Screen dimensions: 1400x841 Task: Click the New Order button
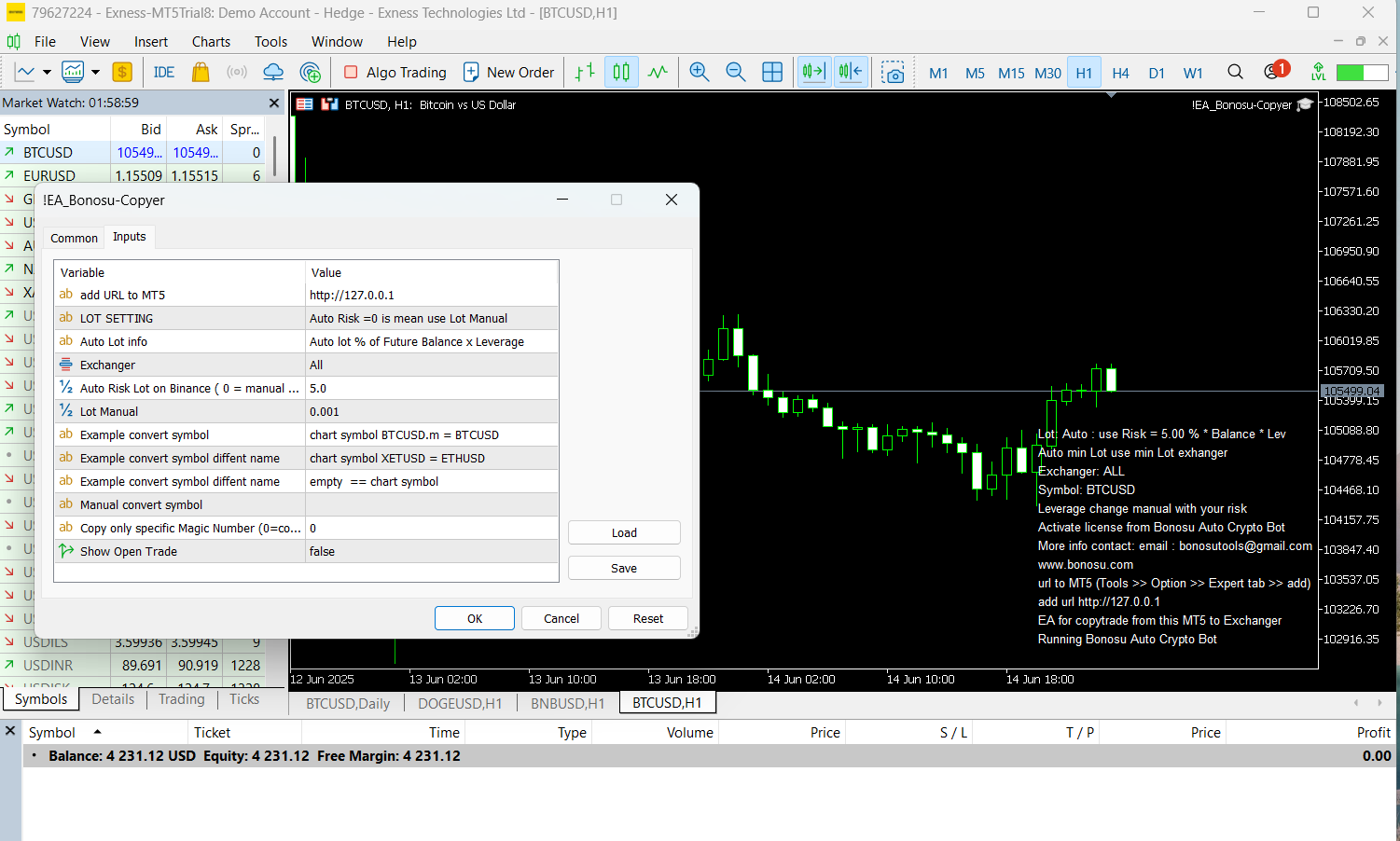509,72
